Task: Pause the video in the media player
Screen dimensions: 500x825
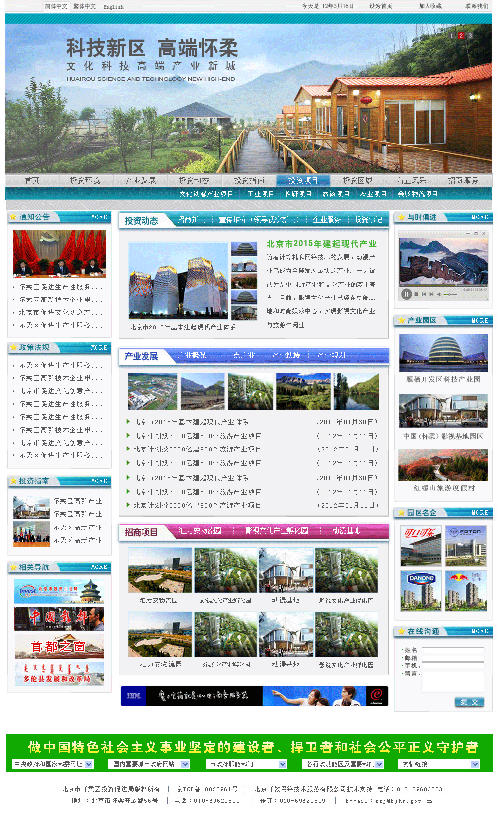Action: point(406,294)
